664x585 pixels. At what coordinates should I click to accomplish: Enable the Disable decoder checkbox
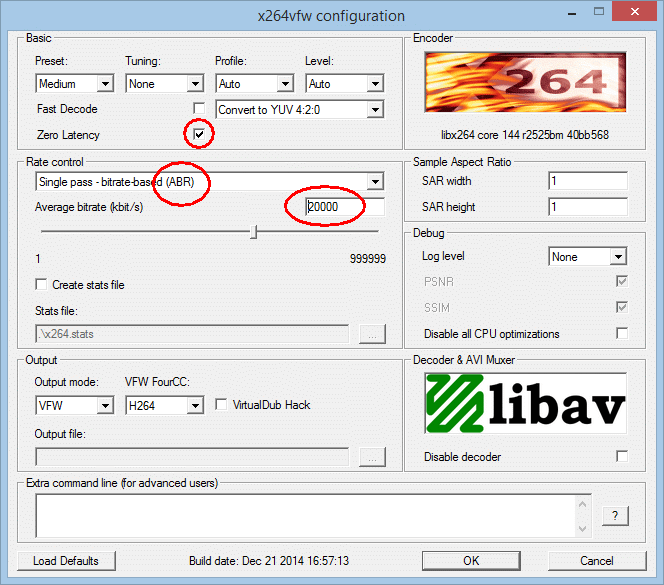point(622,457)
